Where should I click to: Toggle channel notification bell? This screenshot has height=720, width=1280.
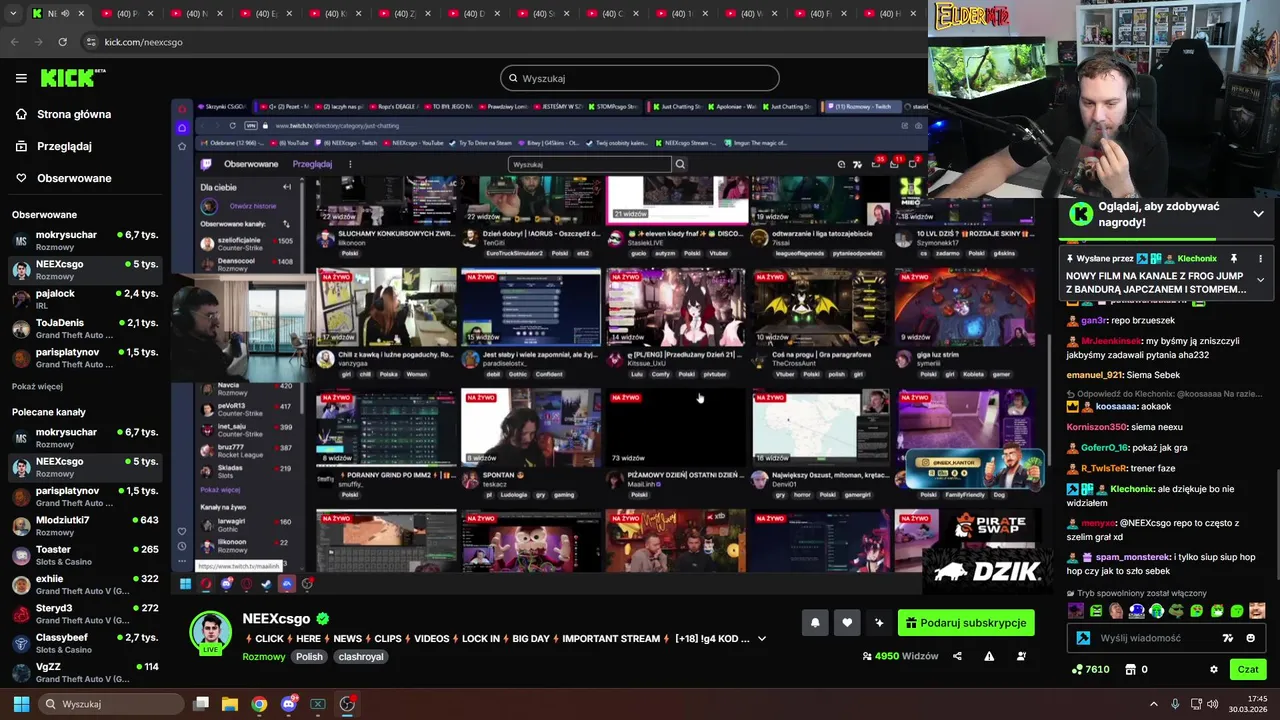(815, 623)
